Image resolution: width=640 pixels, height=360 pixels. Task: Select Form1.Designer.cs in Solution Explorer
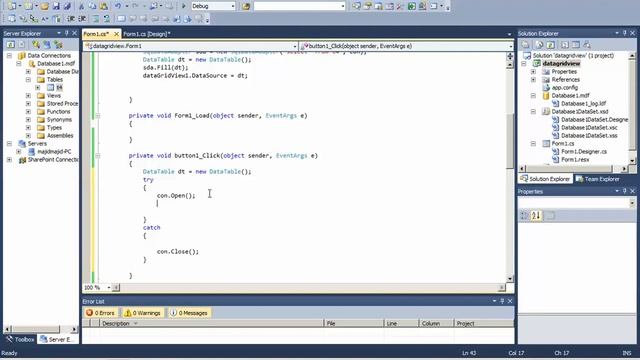tap(584, 151)
